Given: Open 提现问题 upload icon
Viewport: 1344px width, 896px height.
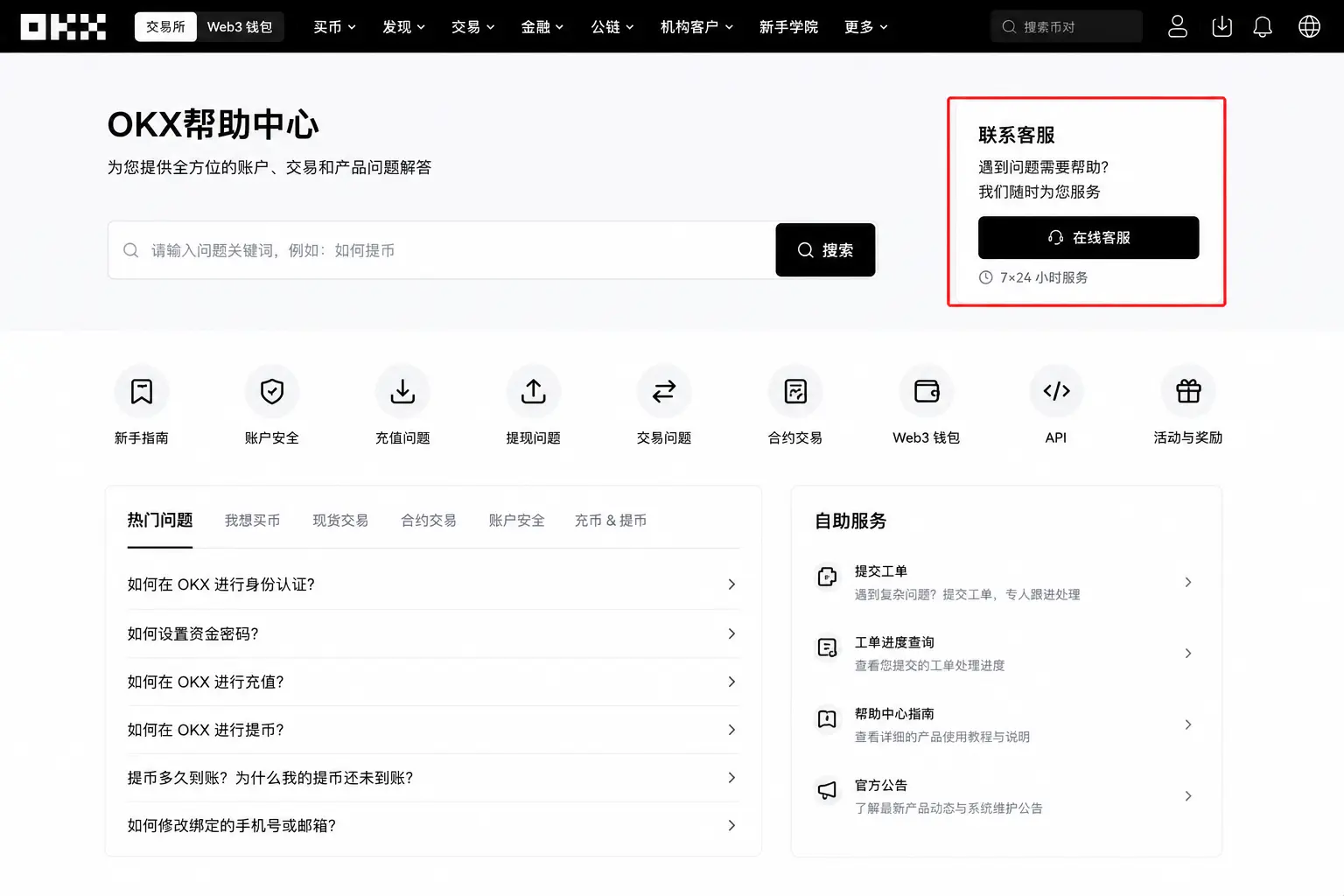Looking at the screenshot, I should coord(534,391).
